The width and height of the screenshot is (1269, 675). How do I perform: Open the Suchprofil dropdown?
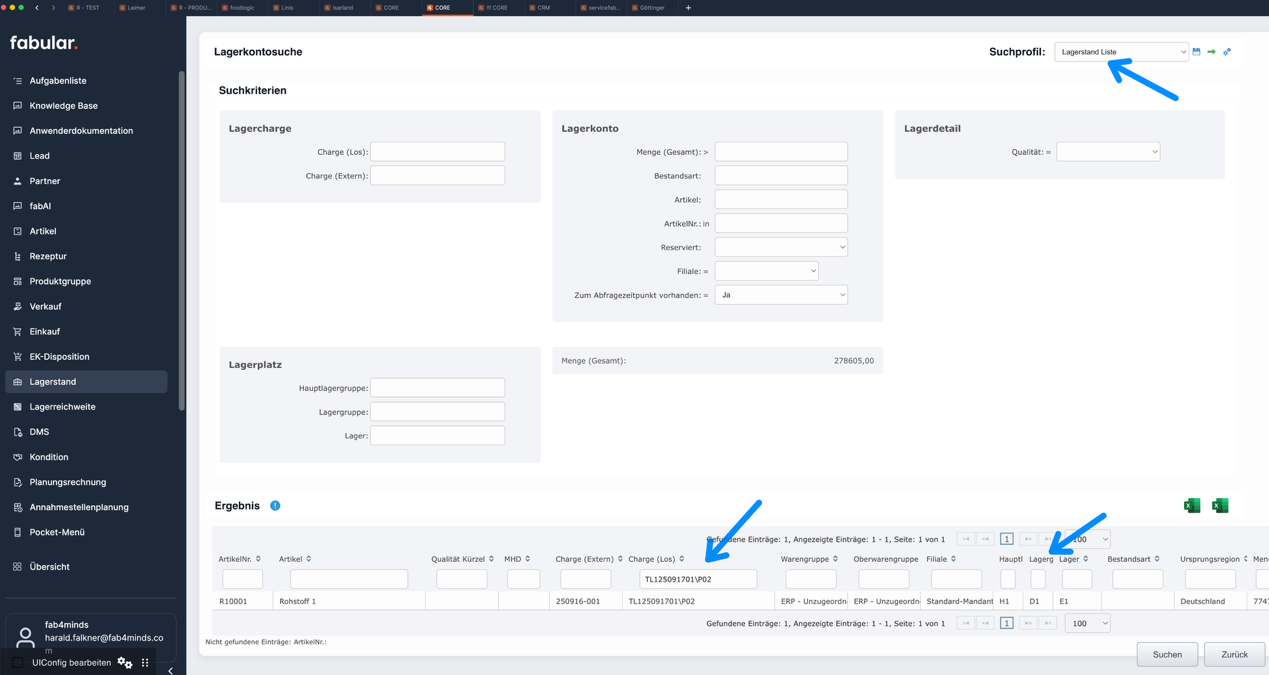(1121, 52)
